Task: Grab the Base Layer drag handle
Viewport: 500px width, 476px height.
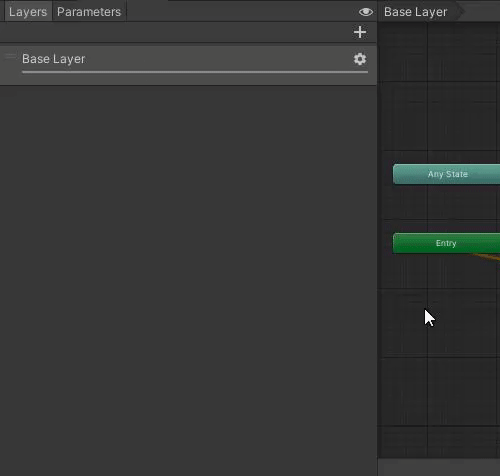Action: click(x=10, y=56)
